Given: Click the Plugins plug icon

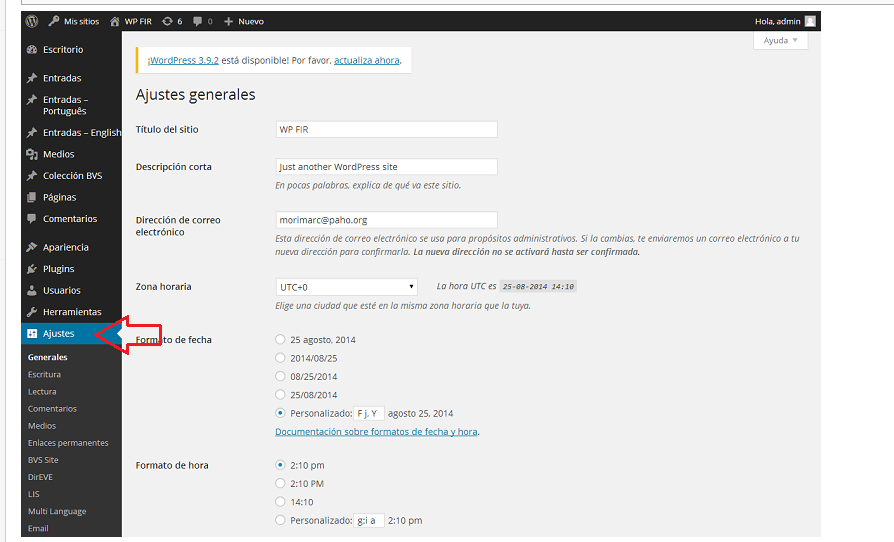Looking at the screenshot, I should click(x=32, y=269).
